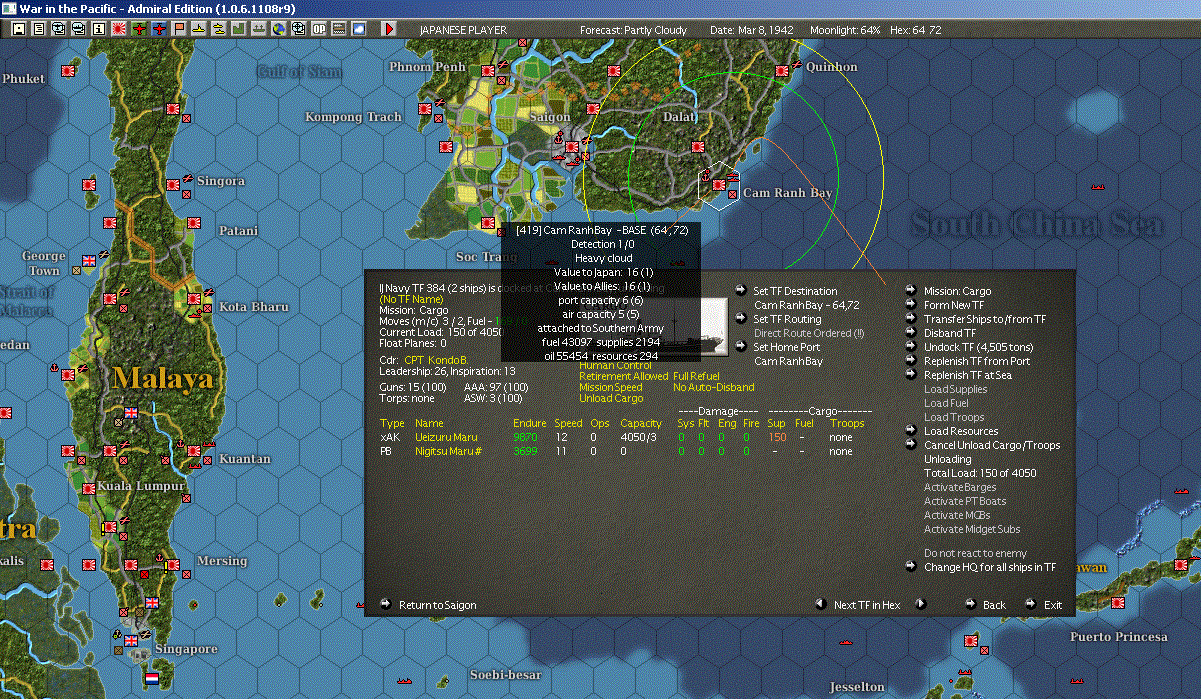Open the document list report icon

point(39,29)
